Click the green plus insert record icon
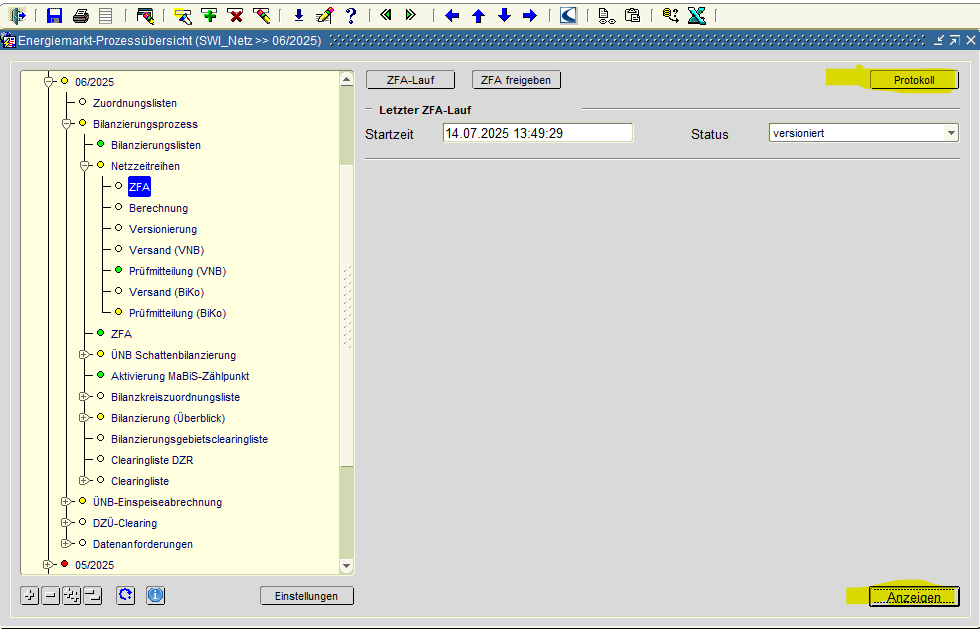 209,15
